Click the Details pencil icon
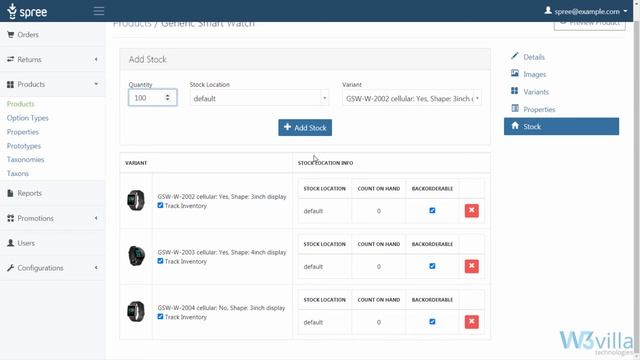The image size is (640, 360). coord(515,56)
